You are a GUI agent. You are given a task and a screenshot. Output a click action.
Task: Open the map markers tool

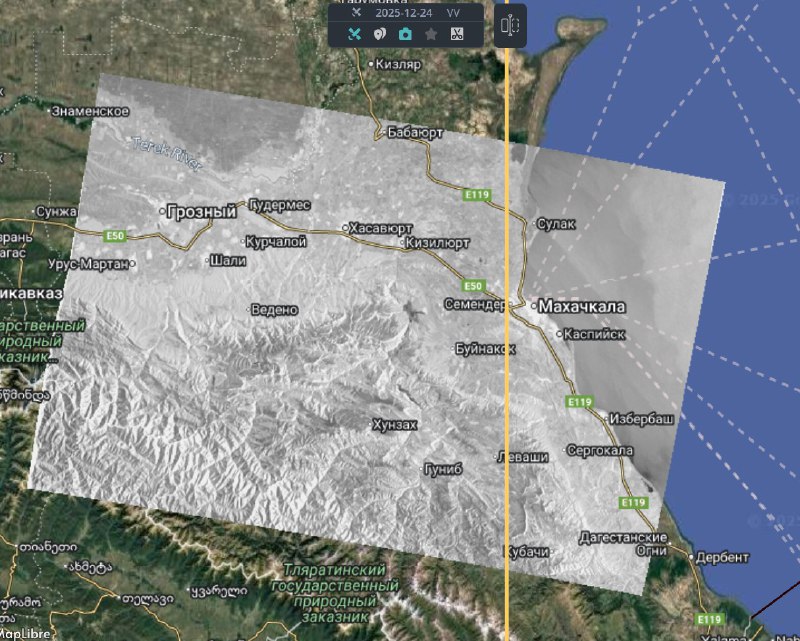tap(380, 34)
